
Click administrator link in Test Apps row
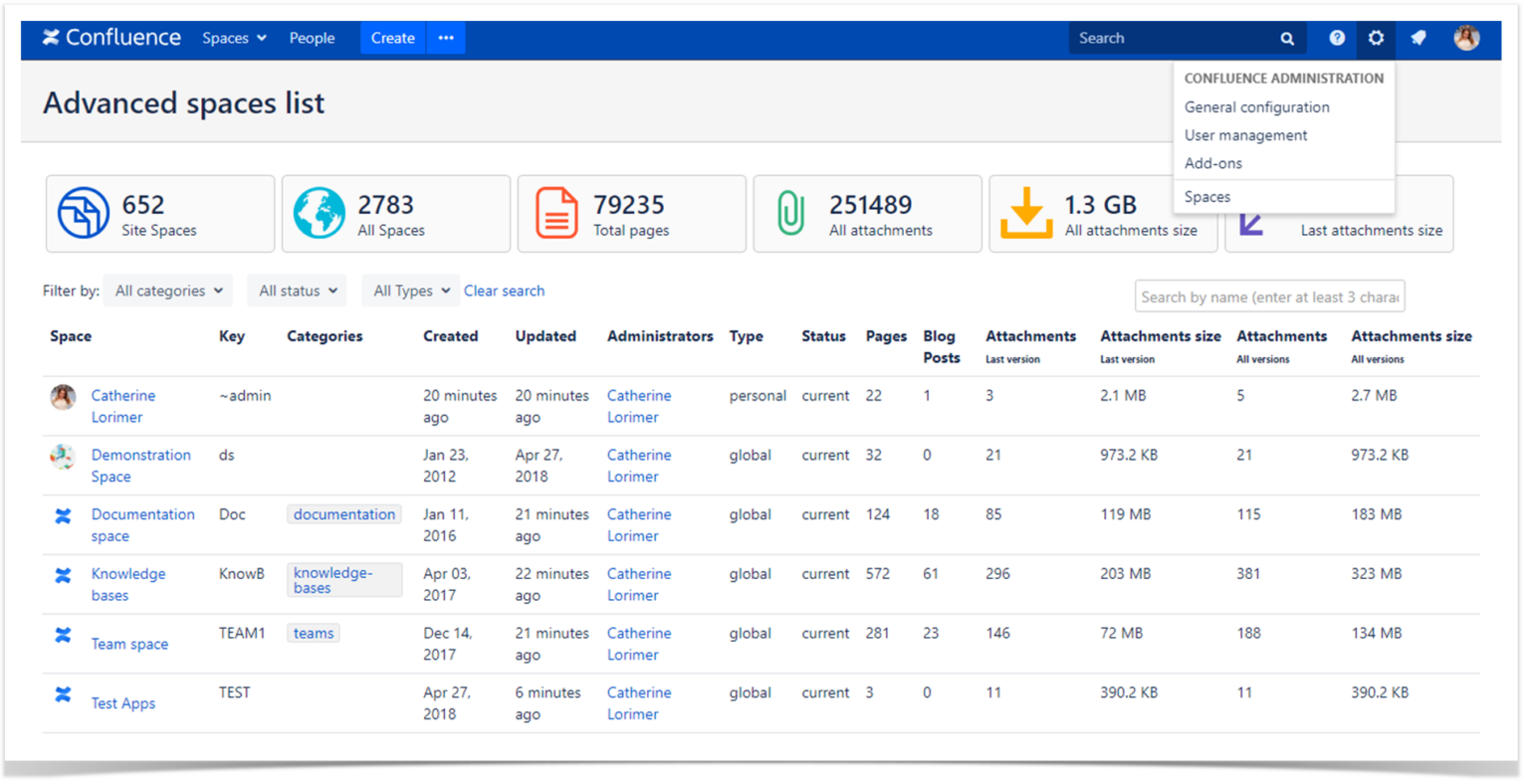coord(639,703)
